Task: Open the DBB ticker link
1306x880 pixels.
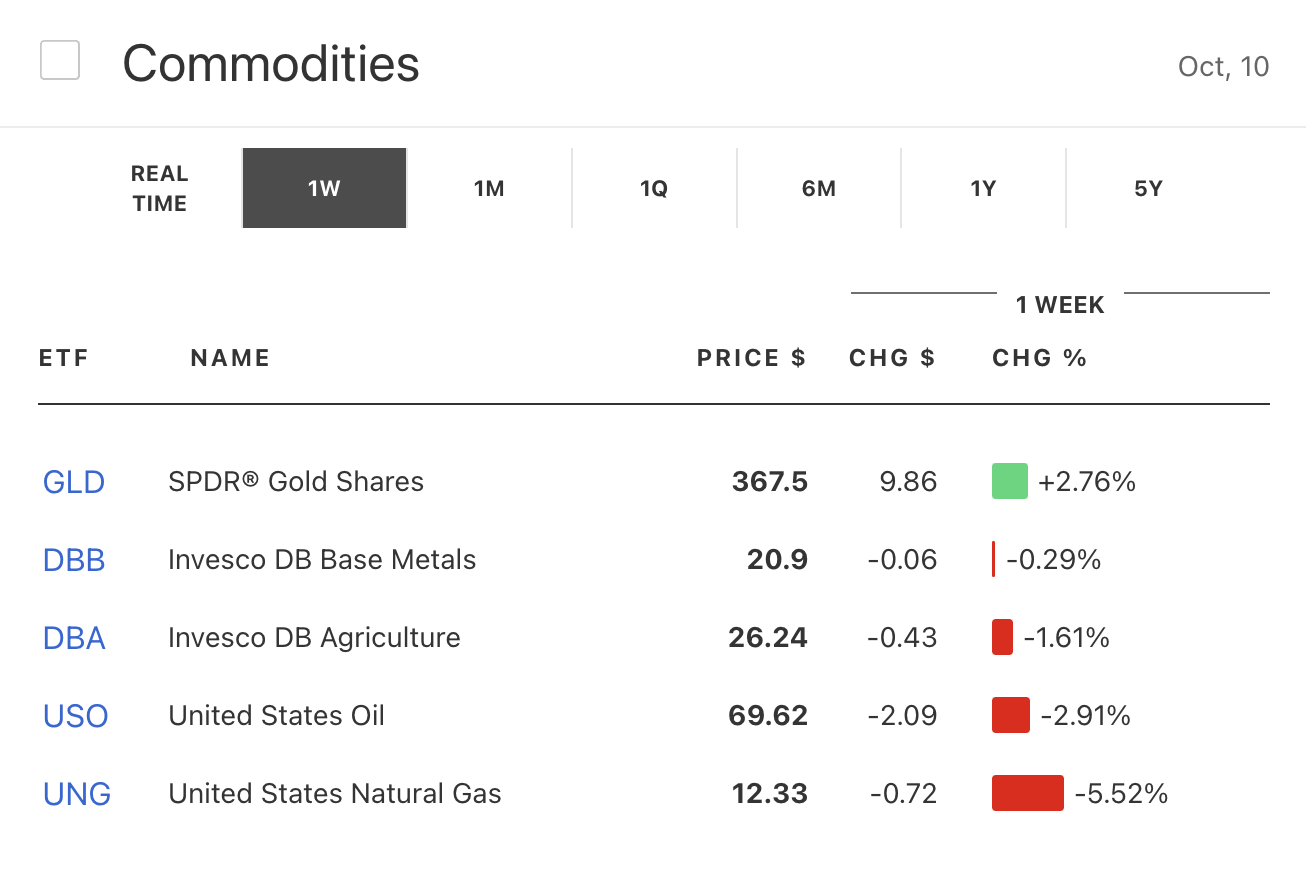Action: (x=74, y=560)
